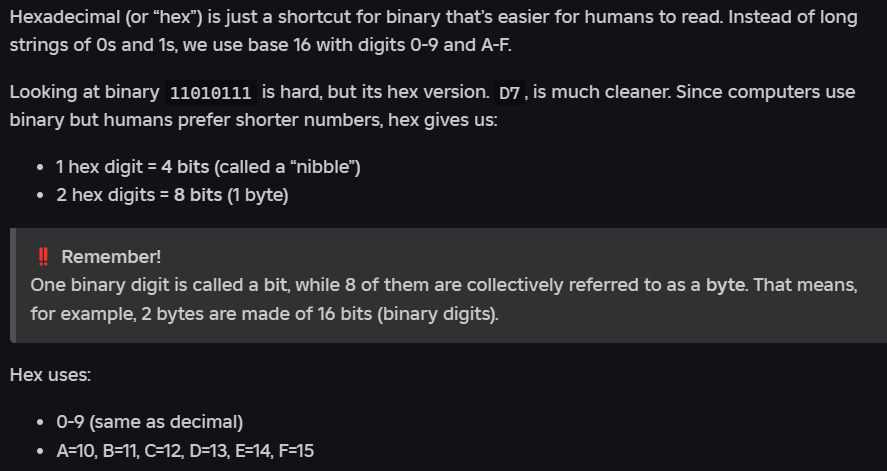
Task: Click the phrase "hex gives us:"
Action: pos(445,120)
